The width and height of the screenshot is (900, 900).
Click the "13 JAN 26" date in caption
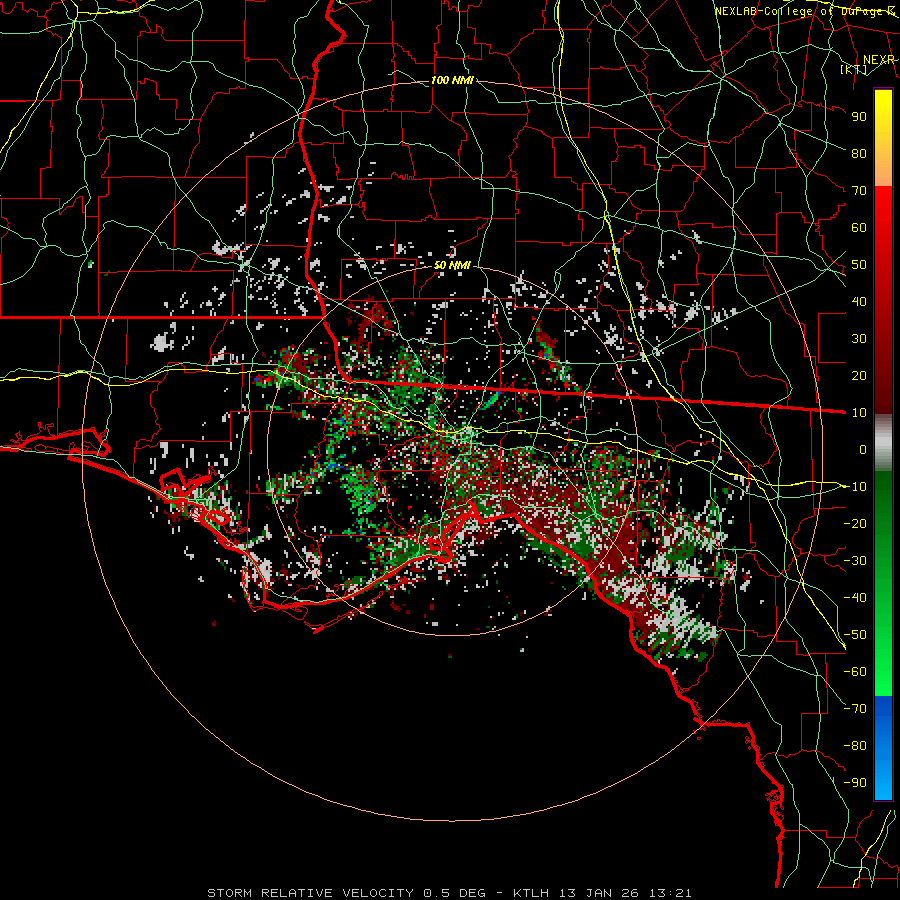599,893
